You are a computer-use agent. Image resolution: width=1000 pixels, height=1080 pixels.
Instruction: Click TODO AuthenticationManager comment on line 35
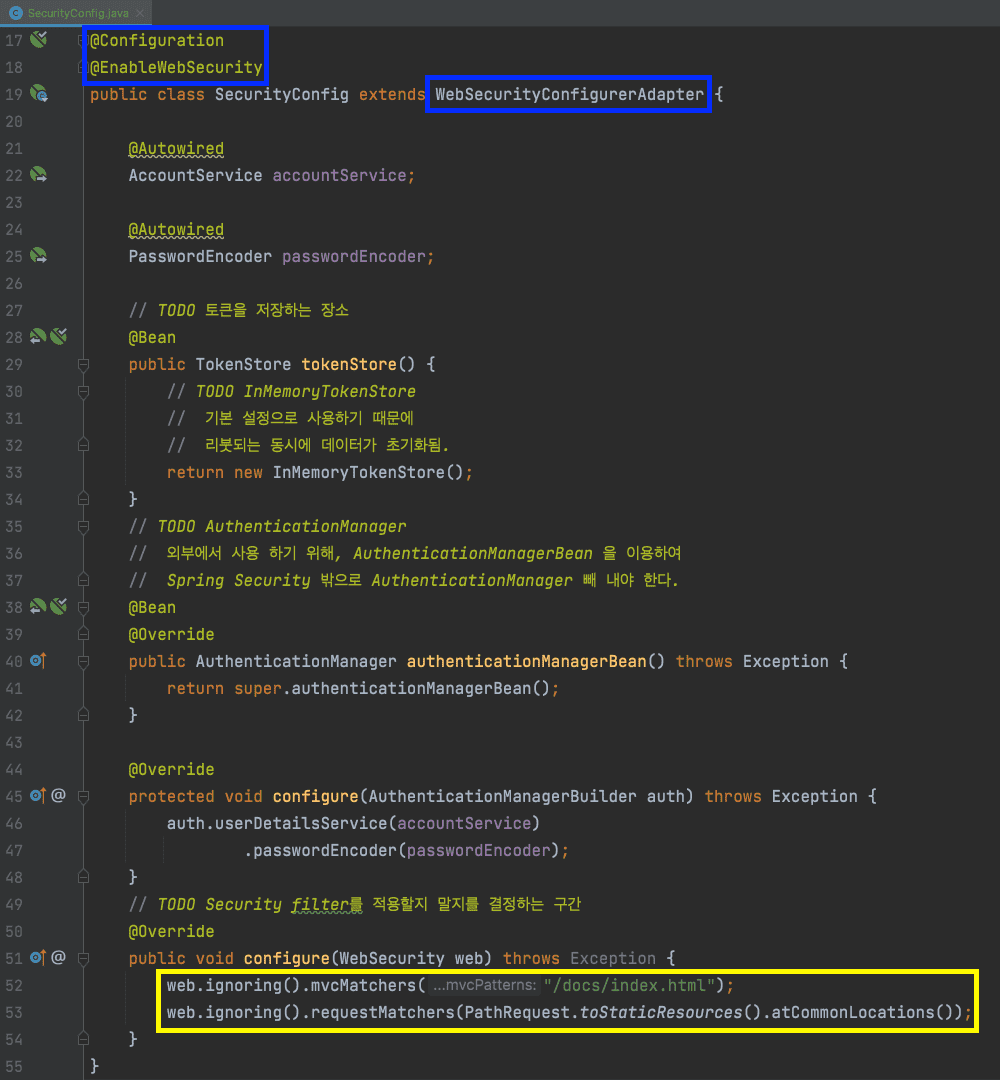(x=267, y=526)
